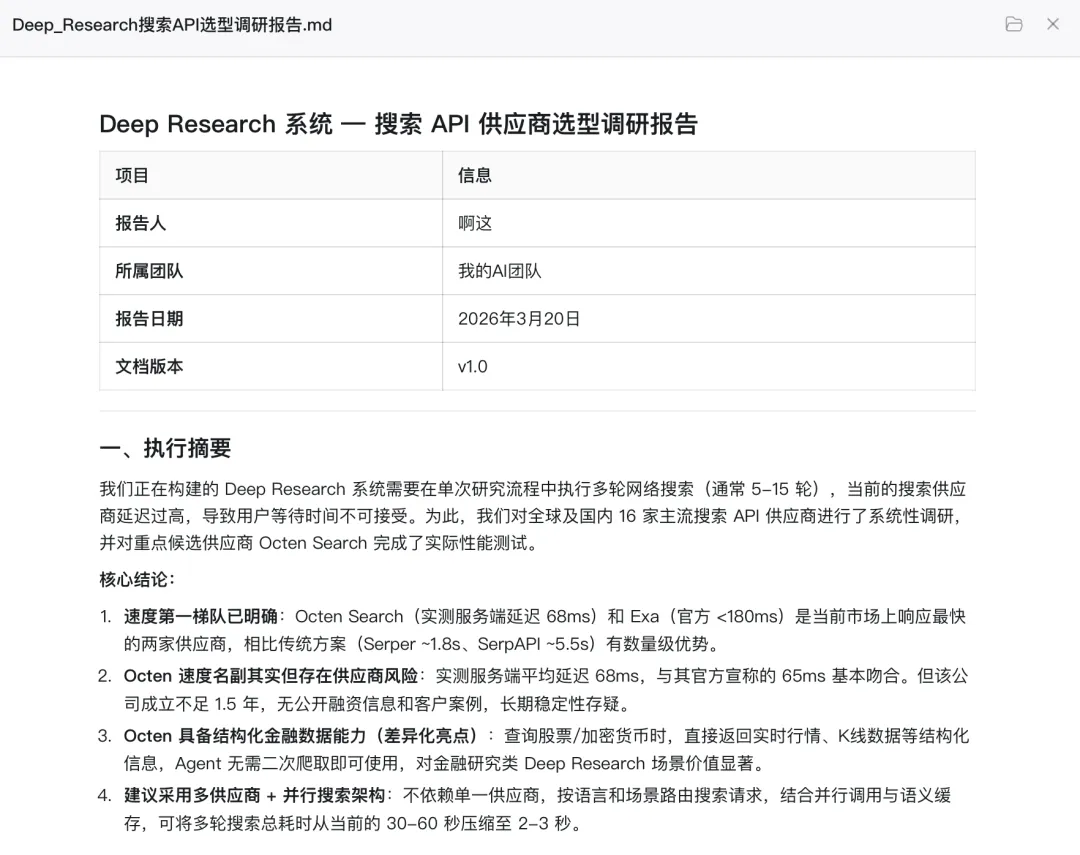Click the section heading 一、执行摘要
The width and height of the screenshot is (1080, 855).
pyautogui.click(x=165, y=449)
